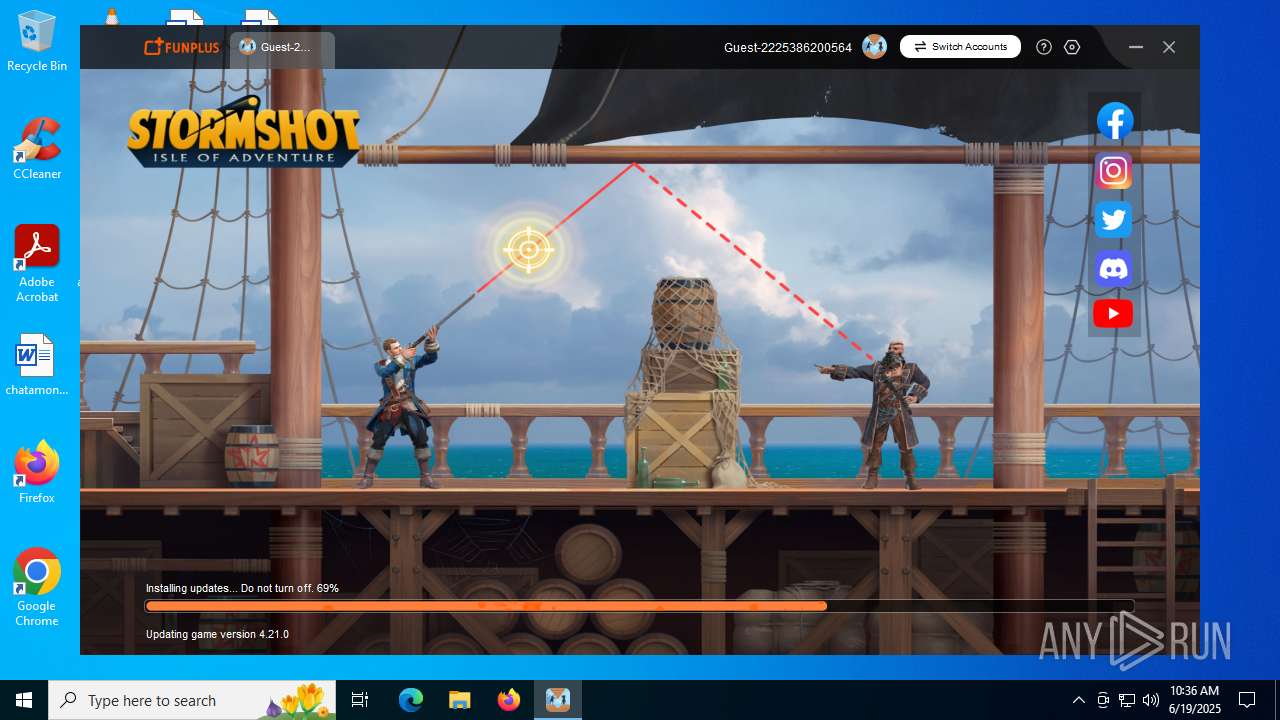This screenshot has height=720, width=1280.
Task: Open the Discord social link
Action: pos(1113,267)
